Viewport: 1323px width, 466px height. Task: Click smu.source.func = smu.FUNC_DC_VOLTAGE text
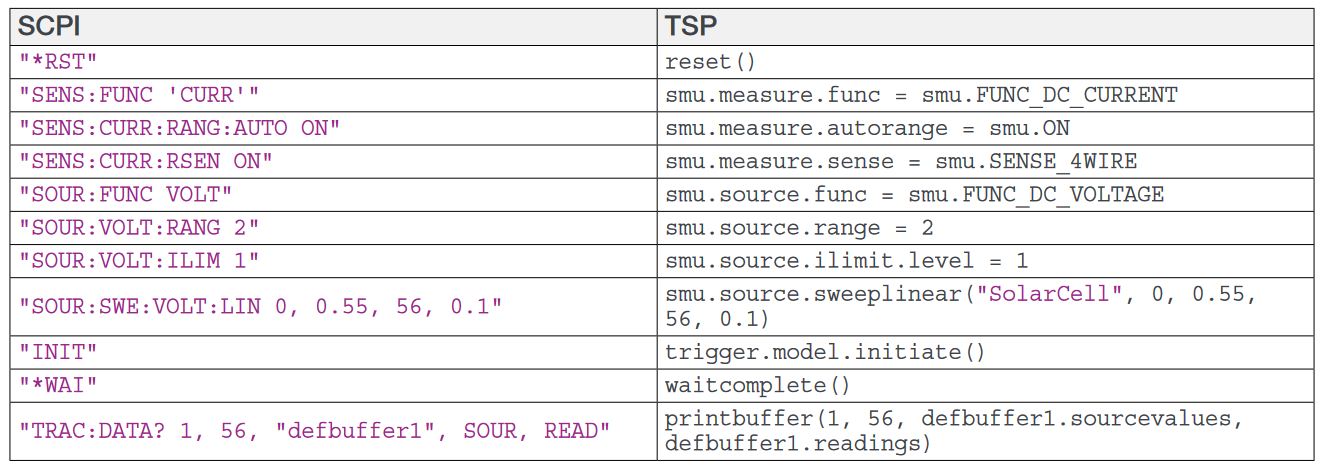(915, 194)
